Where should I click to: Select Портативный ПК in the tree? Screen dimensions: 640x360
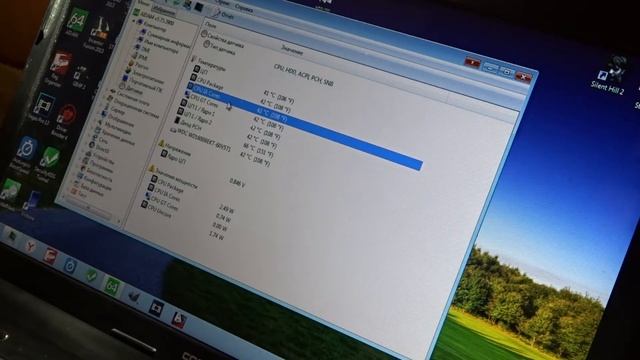click(x=143, y=83)
